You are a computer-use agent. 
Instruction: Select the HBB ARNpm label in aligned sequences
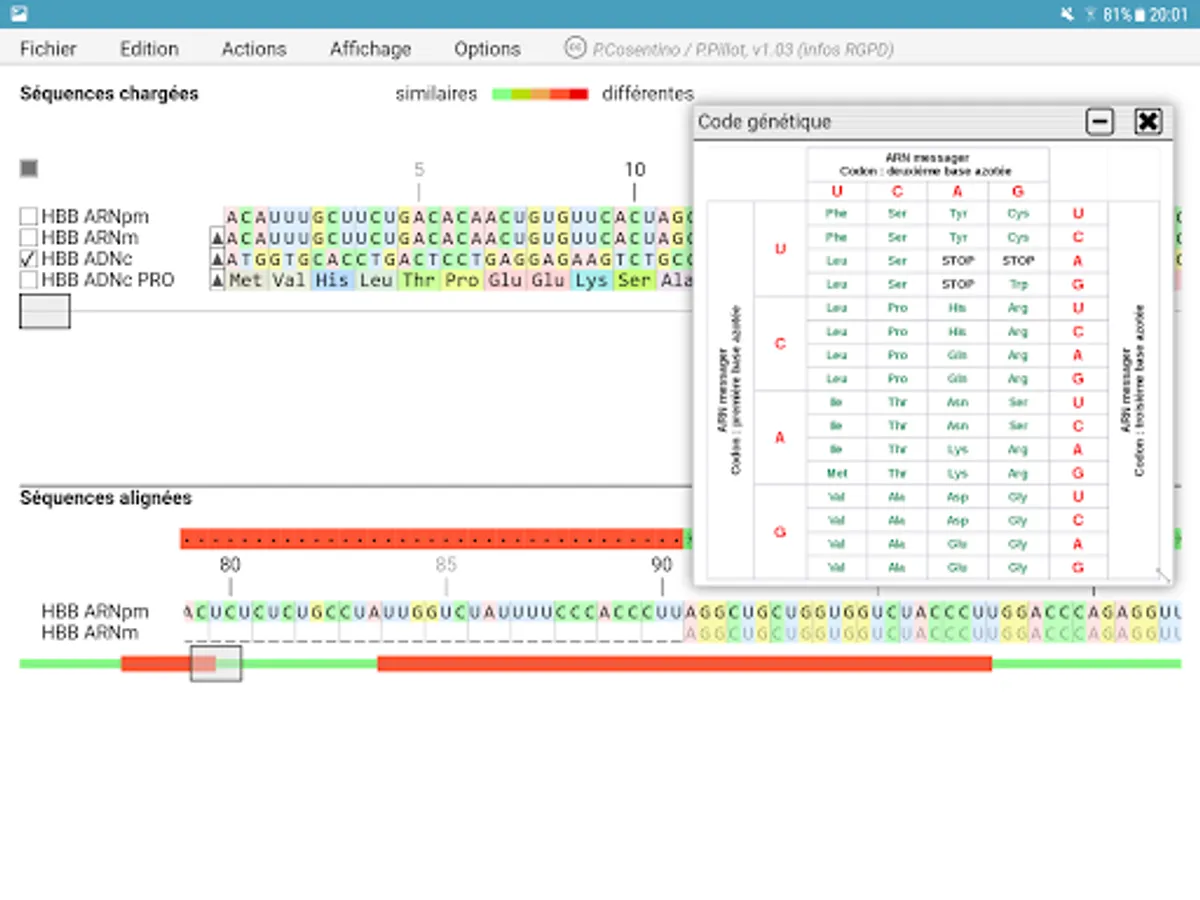(95, 611)
